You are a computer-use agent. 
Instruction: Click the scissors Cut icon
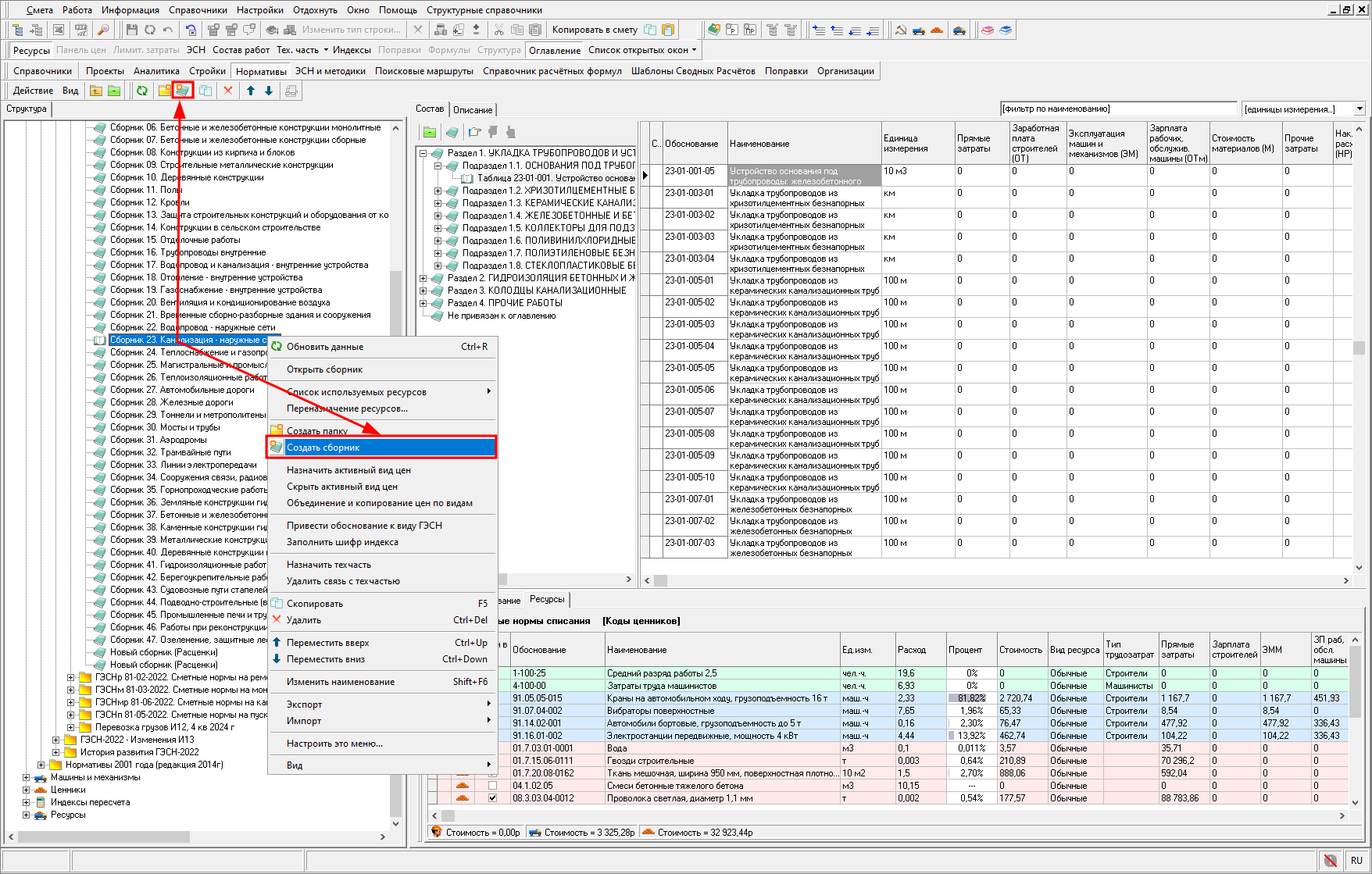click(x=498, y=30)
